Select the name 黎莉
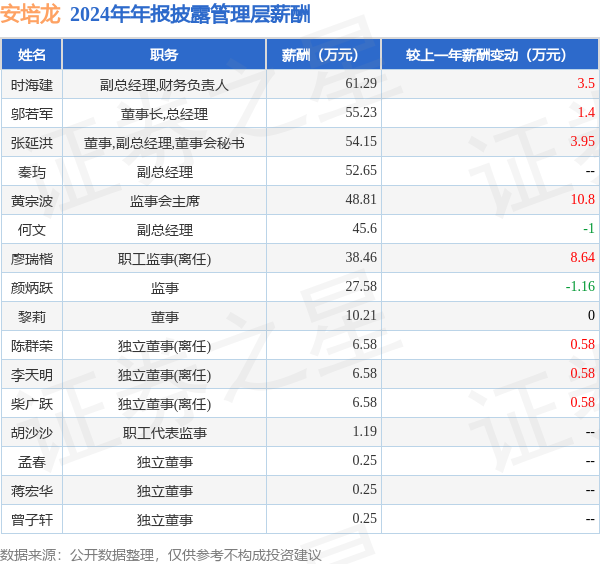Image resolution: width=600 pixels, height=564 pixels. [x=31, y=317]
